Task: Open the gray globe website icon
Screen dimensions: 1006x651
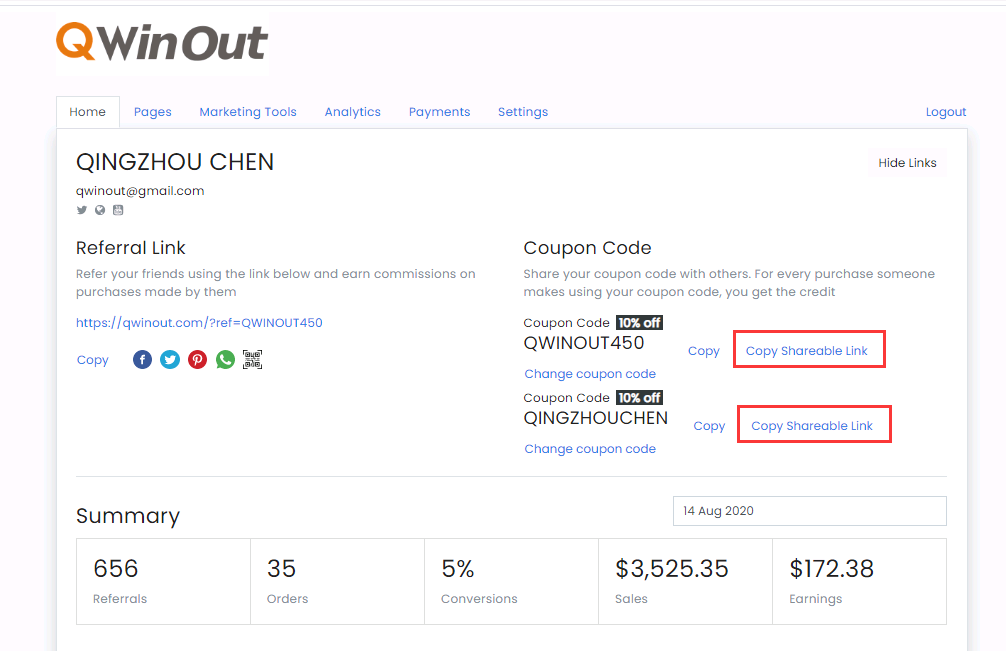Action: (100, 210)
